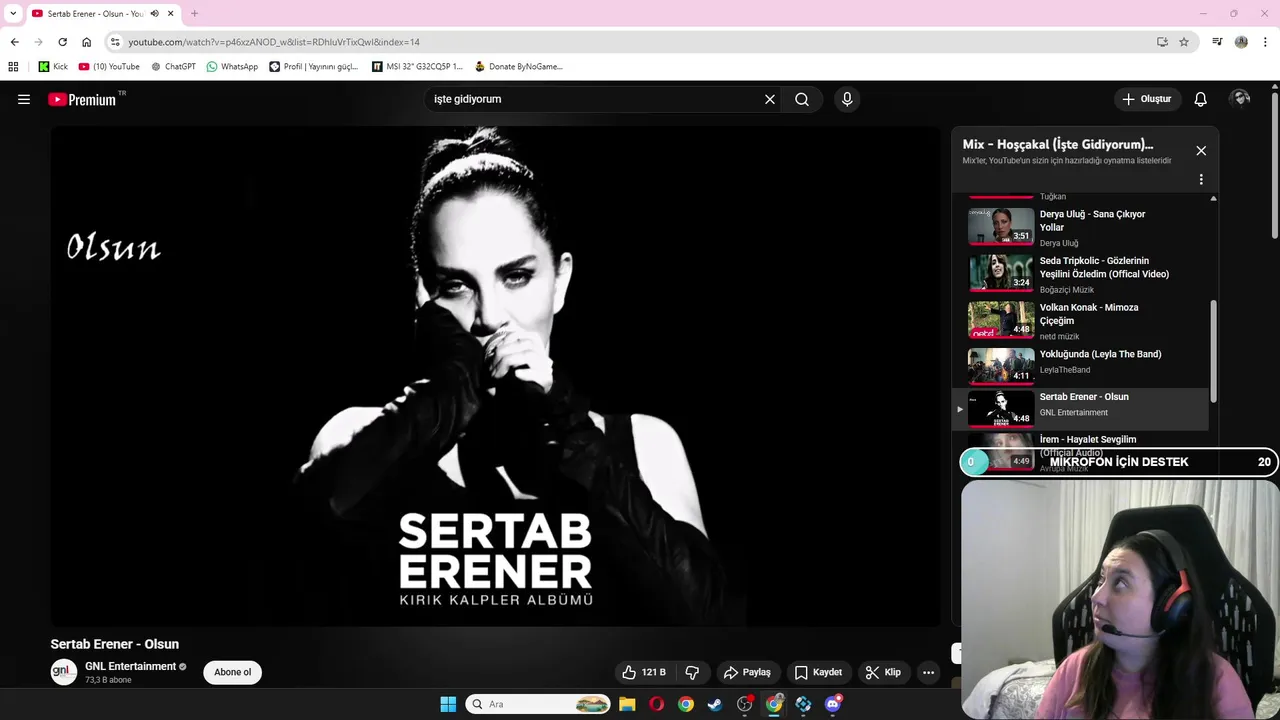This screenshot has width=1280, height=720.
Task: Click the taskbar Ara search box
Action: pyautogui.click(x=538, y=704)
